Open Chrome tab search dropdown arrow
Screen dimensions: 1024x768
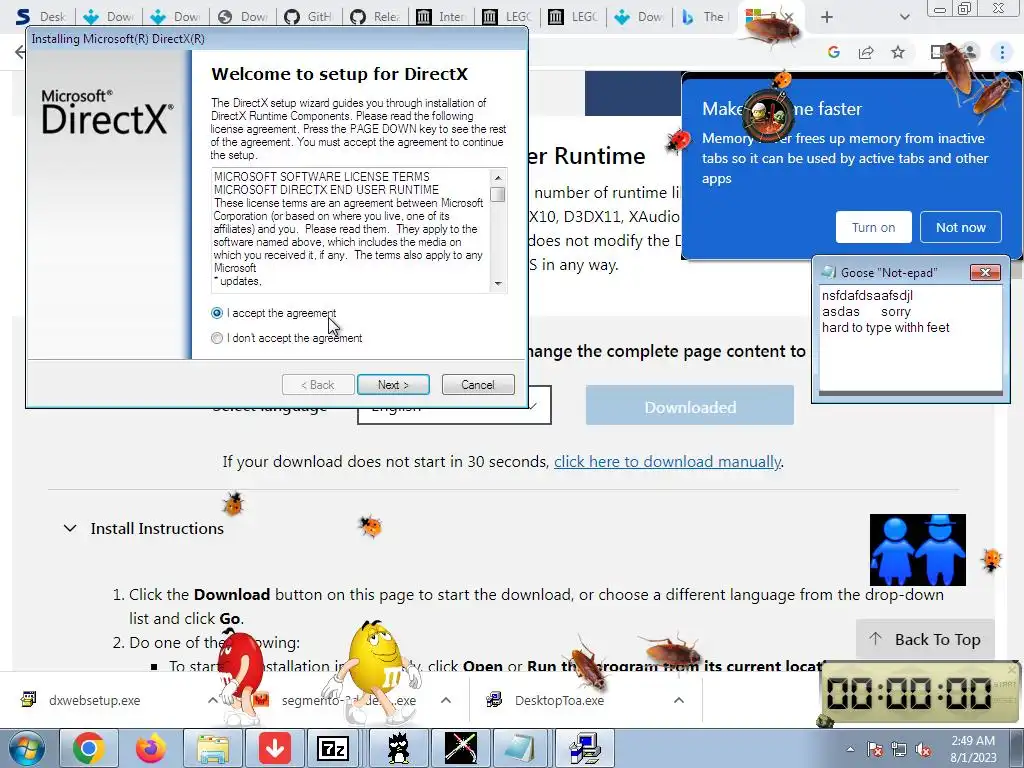904,17
